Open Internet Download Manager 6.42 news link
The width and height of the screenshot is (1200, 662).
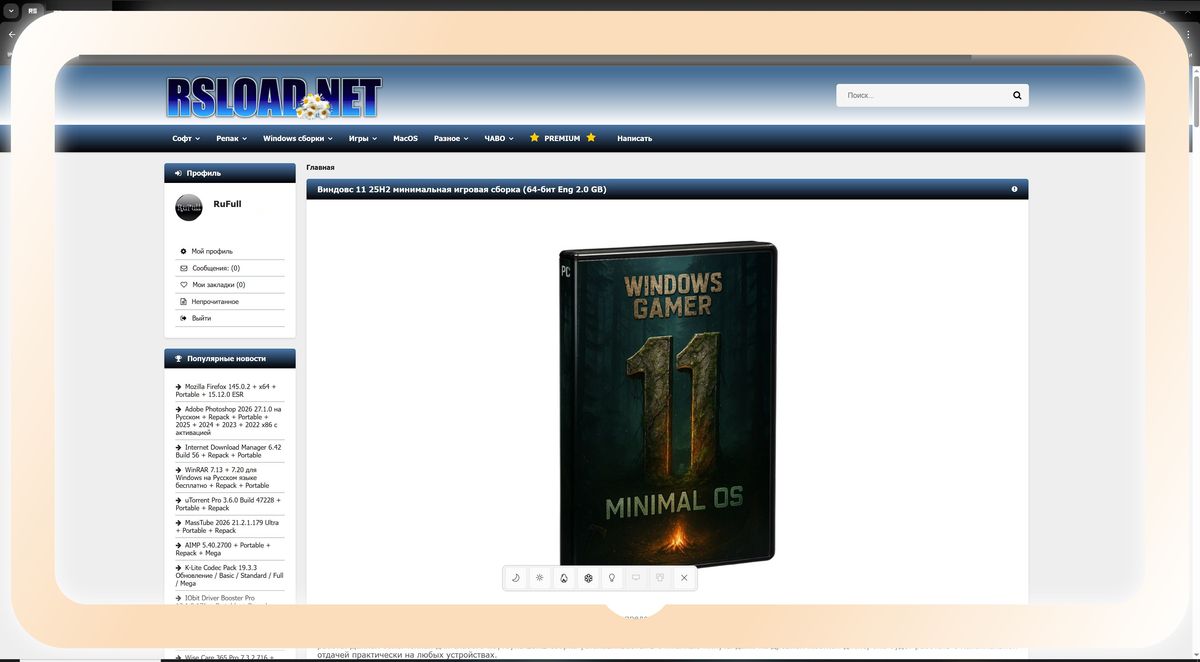[228, 451]
